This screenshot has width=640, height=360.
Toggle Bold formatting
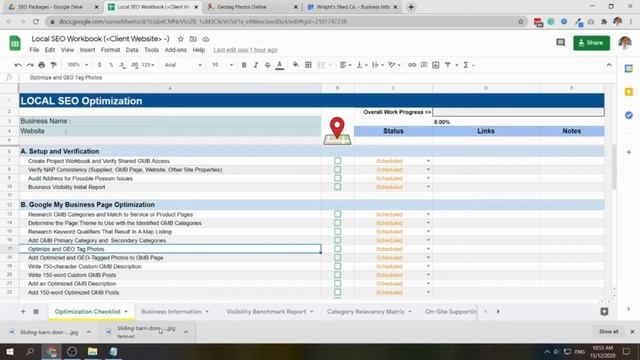click(x=244, y=65)
